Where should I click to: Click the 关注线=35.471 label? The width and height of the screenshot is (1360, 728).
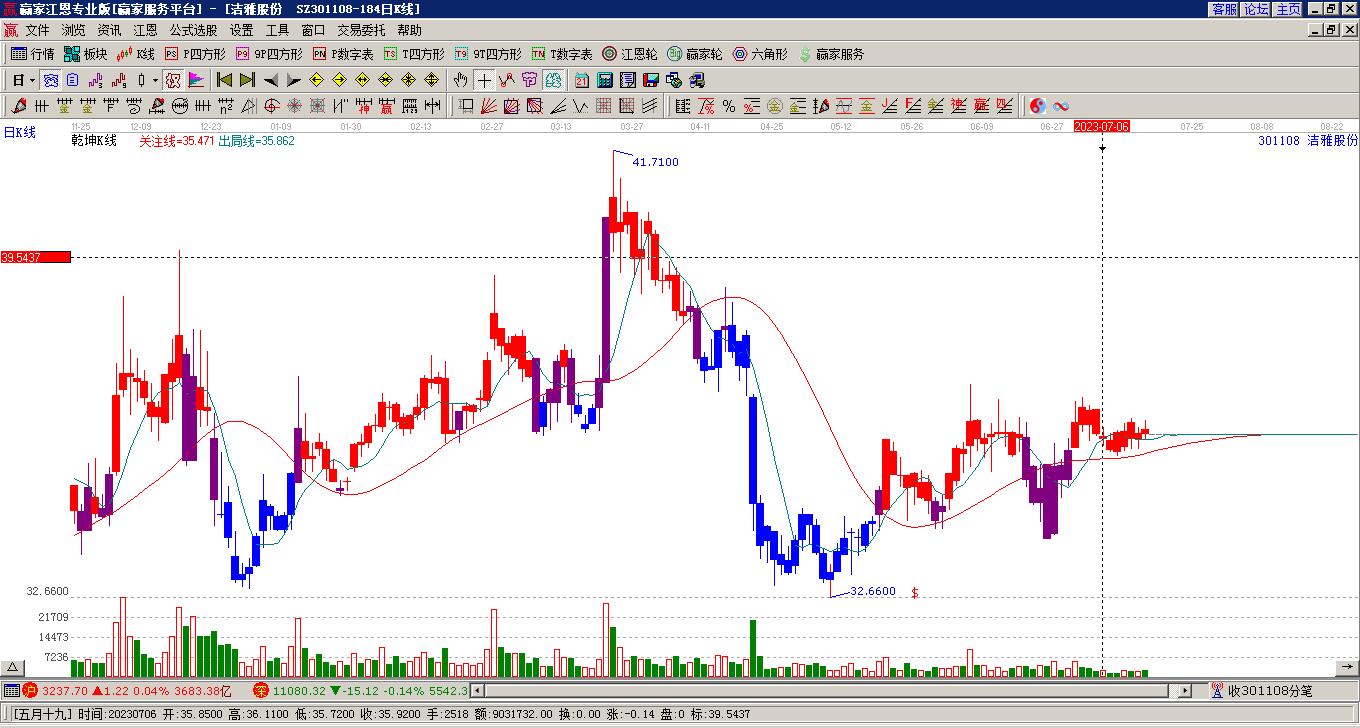(x=177, y=141)
